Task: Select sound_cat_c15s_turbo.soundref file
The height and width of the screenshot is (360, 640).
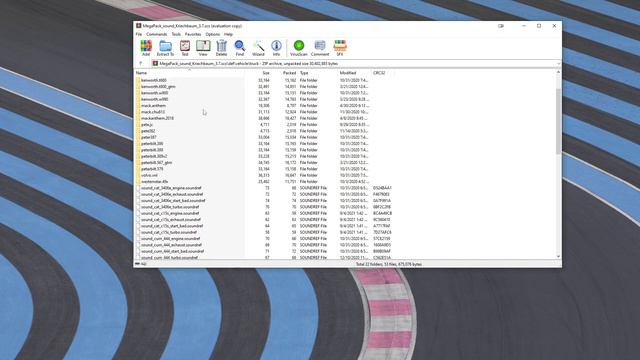Action: point(169,232)
